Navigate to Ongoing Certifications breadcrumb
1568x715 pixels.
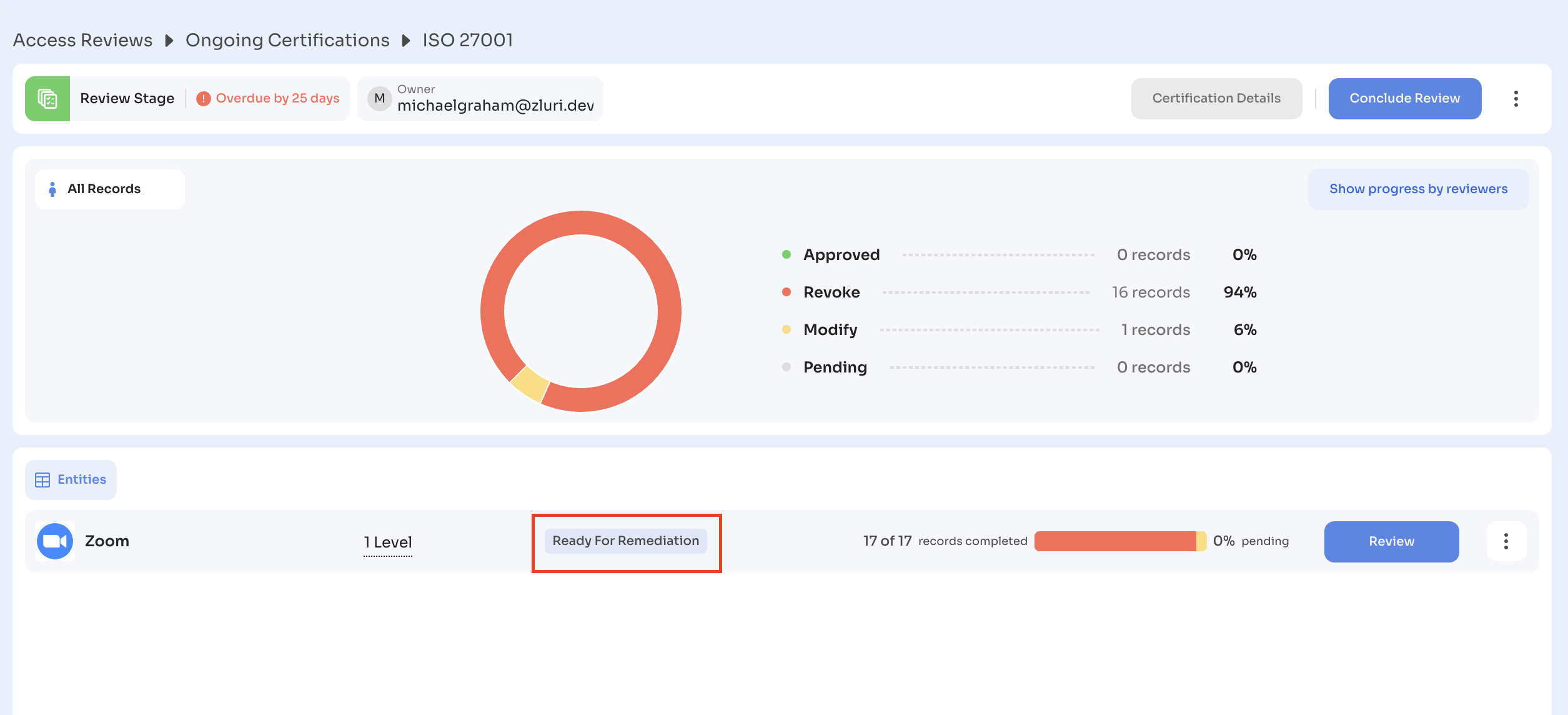click(x=287, y=41)
